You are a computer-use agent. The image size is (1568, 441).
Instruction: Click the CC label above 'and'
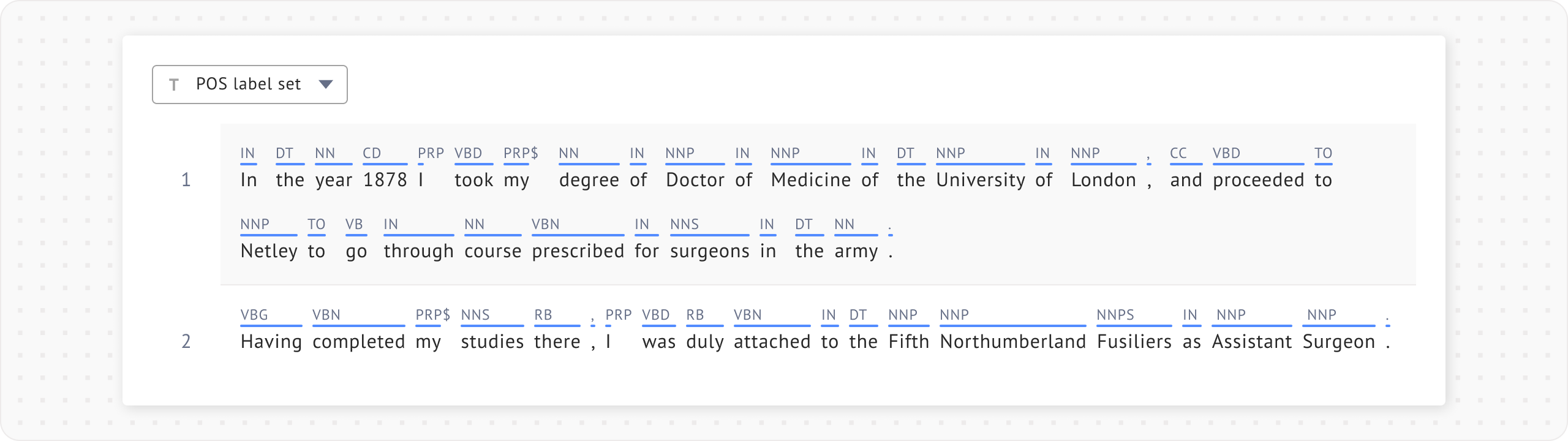[1178, 153]
